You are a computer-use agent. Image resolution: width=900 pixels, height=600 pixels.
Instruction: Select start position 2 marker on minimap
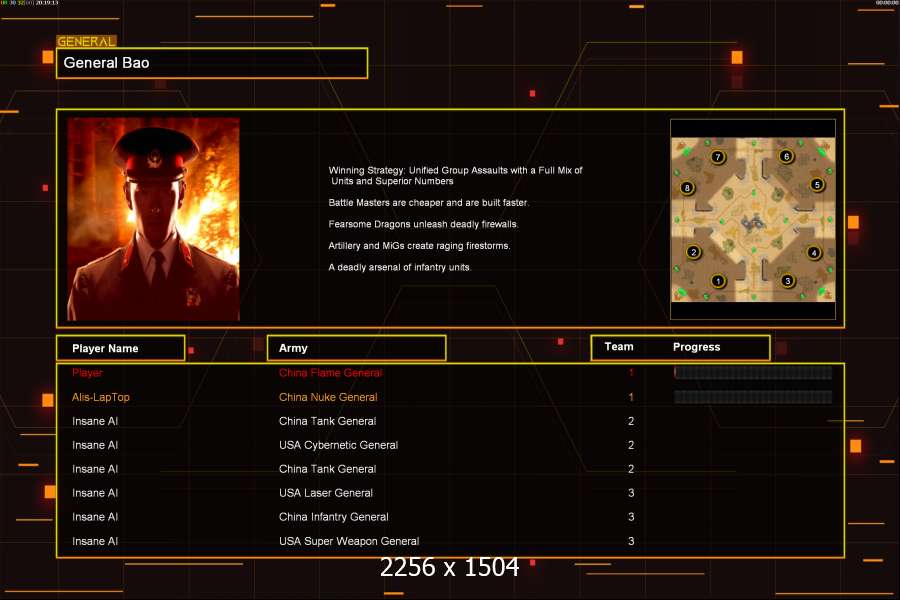pyautogui.click(x=692, y=252)
